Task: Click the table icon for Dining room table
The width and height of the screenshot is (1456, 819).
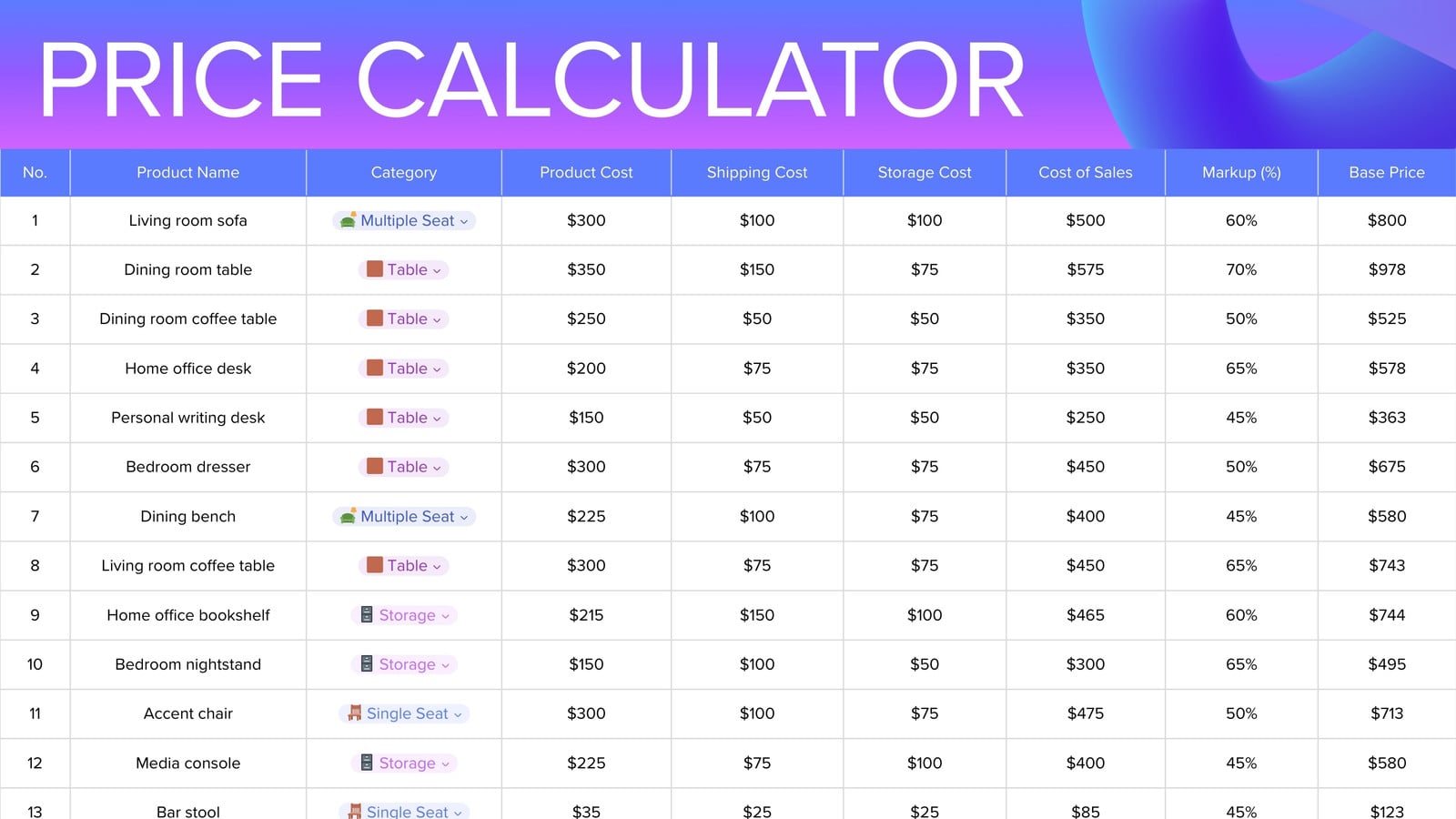Action: coord(374,269)
